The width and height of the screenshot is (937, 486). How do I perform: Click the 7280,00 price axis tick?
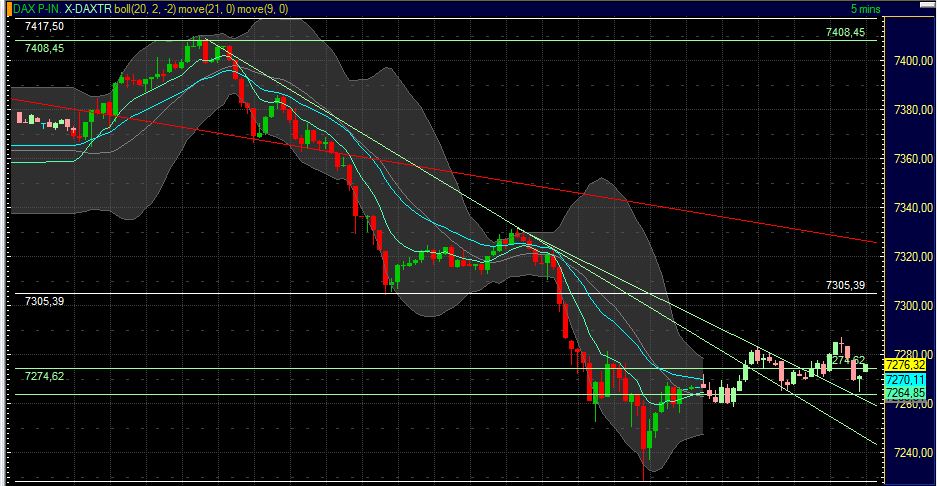[x=913, y=355]
